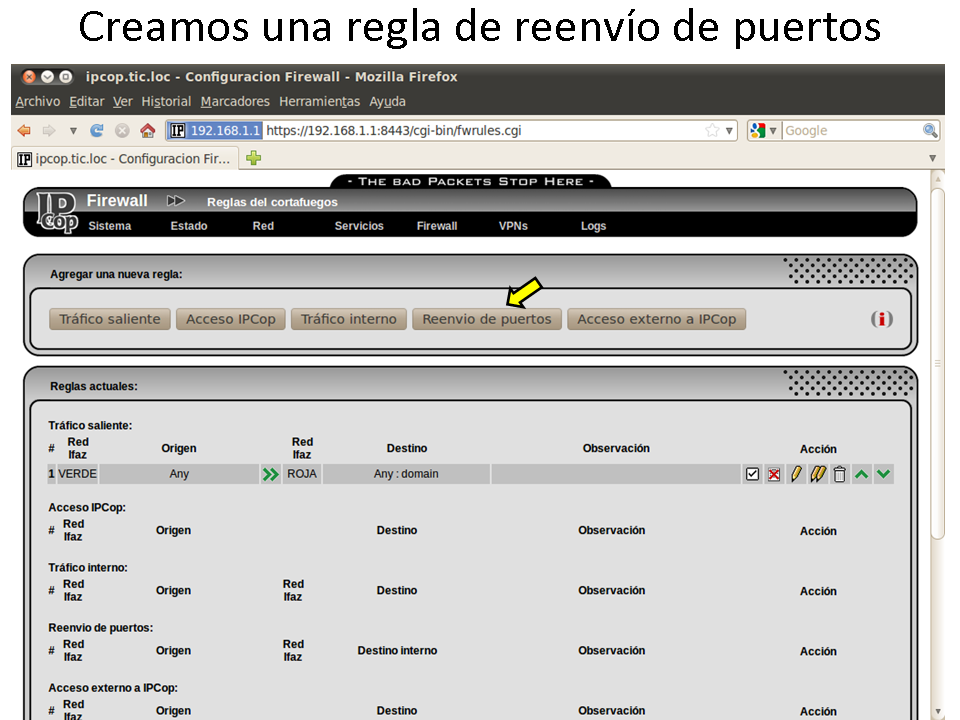Open the Marcadores menu
Viewport: 960px width, 720px height.
click(235, 101)
